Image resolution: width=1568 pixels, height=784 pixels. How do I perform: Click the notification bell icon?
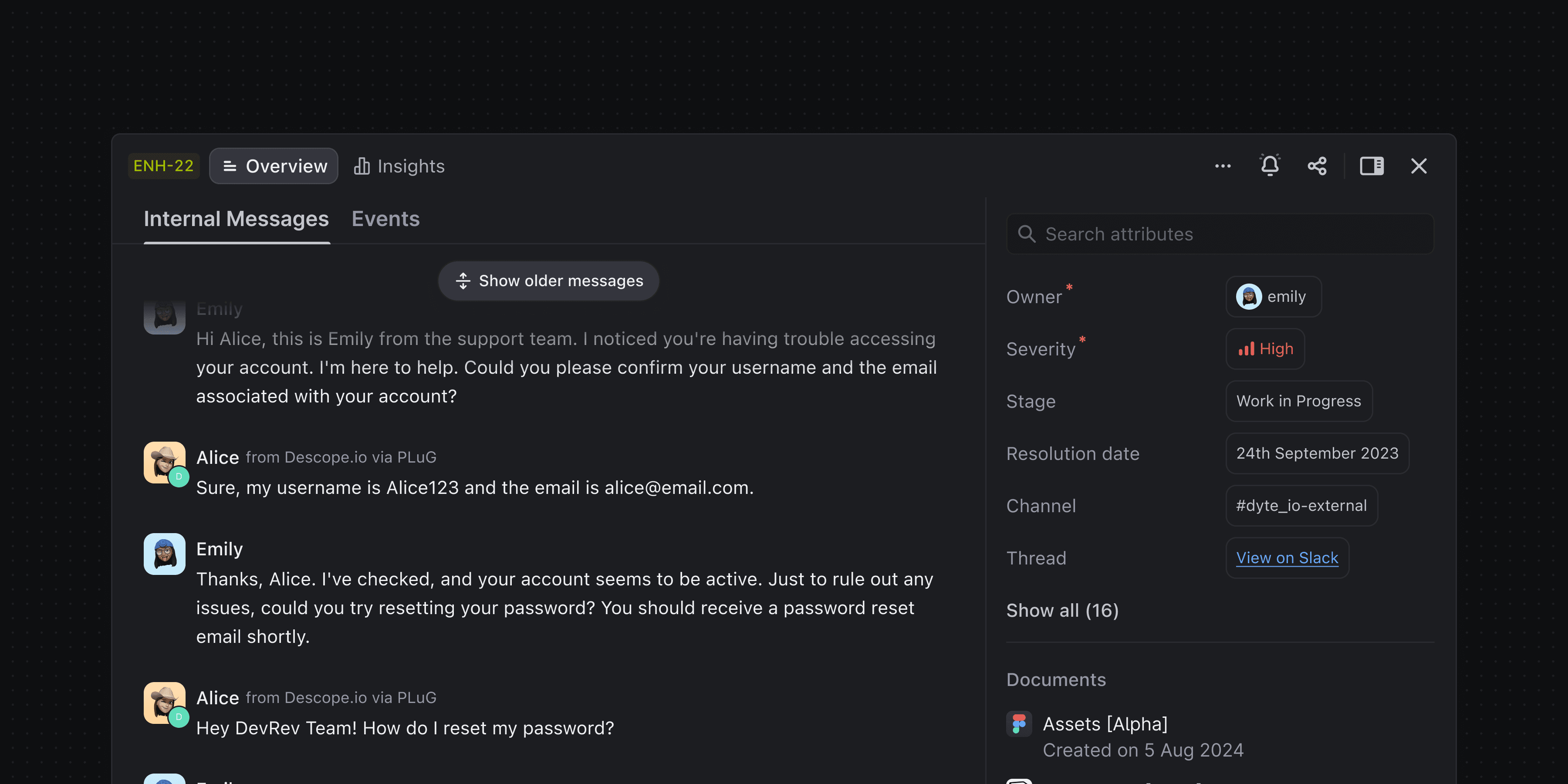pyautogui.click(x=1270, y=166)
